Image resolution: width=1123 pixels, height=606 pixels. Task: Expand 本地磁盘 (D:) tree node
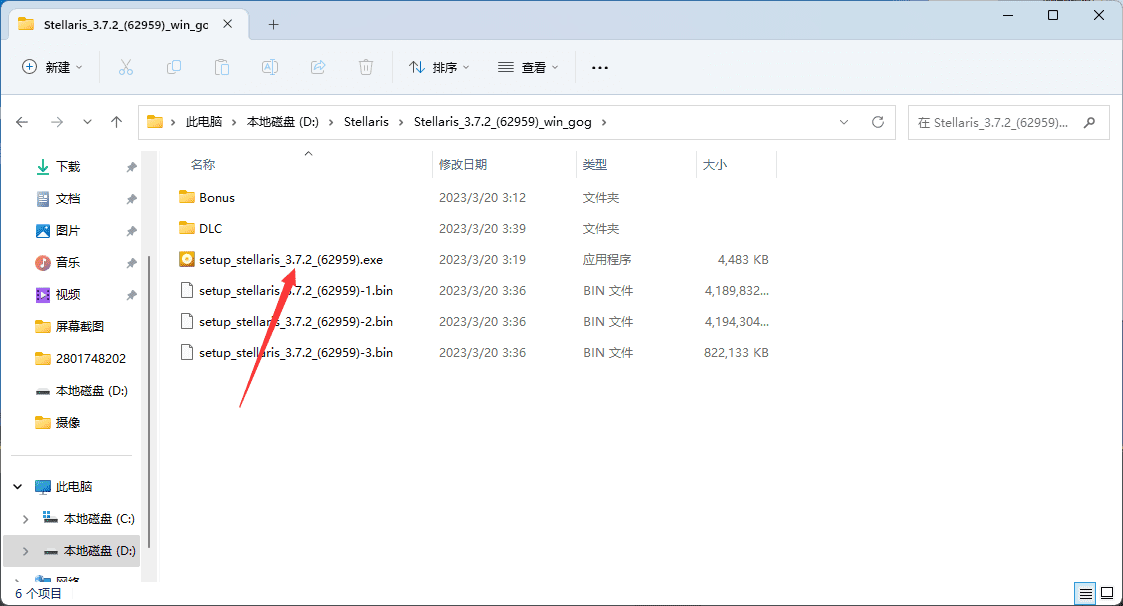pos(26,551)
